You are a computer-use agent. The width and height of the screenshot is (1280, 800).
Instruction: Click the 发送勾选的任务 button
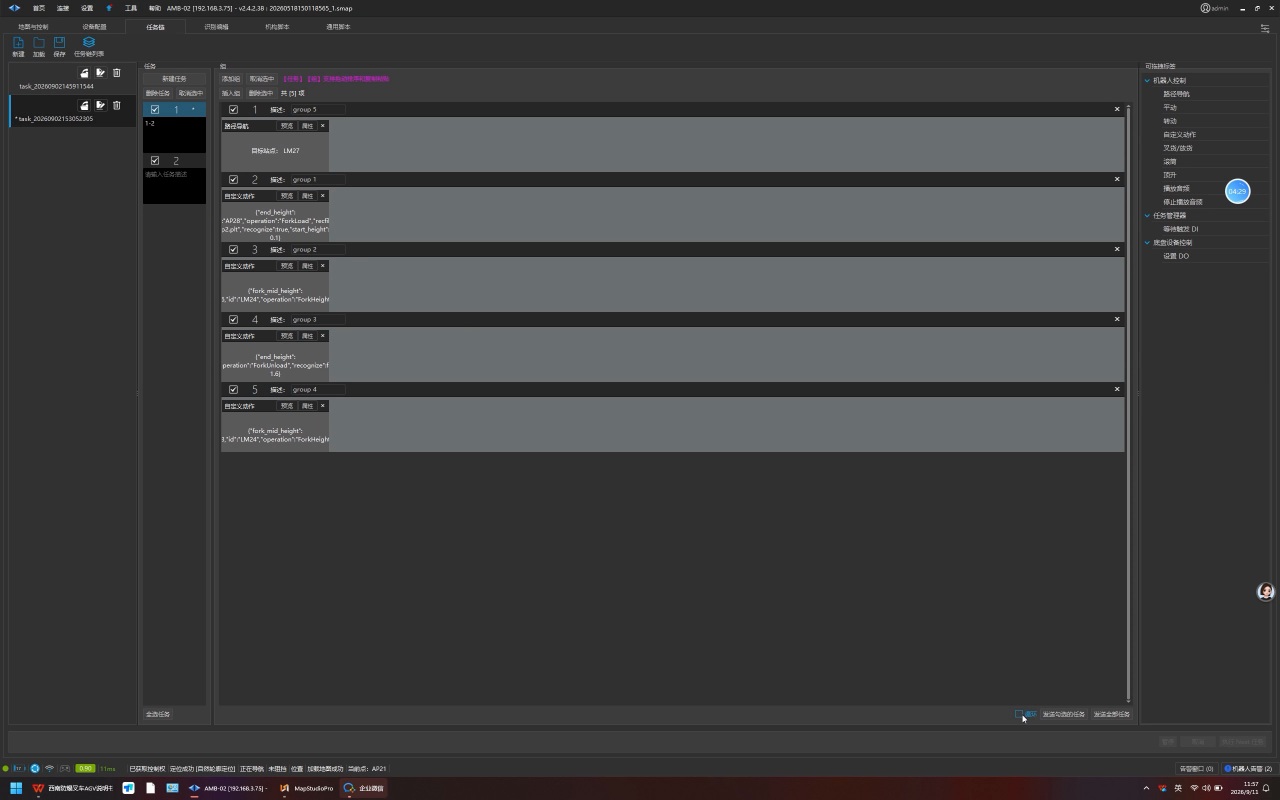[1063, 714]
